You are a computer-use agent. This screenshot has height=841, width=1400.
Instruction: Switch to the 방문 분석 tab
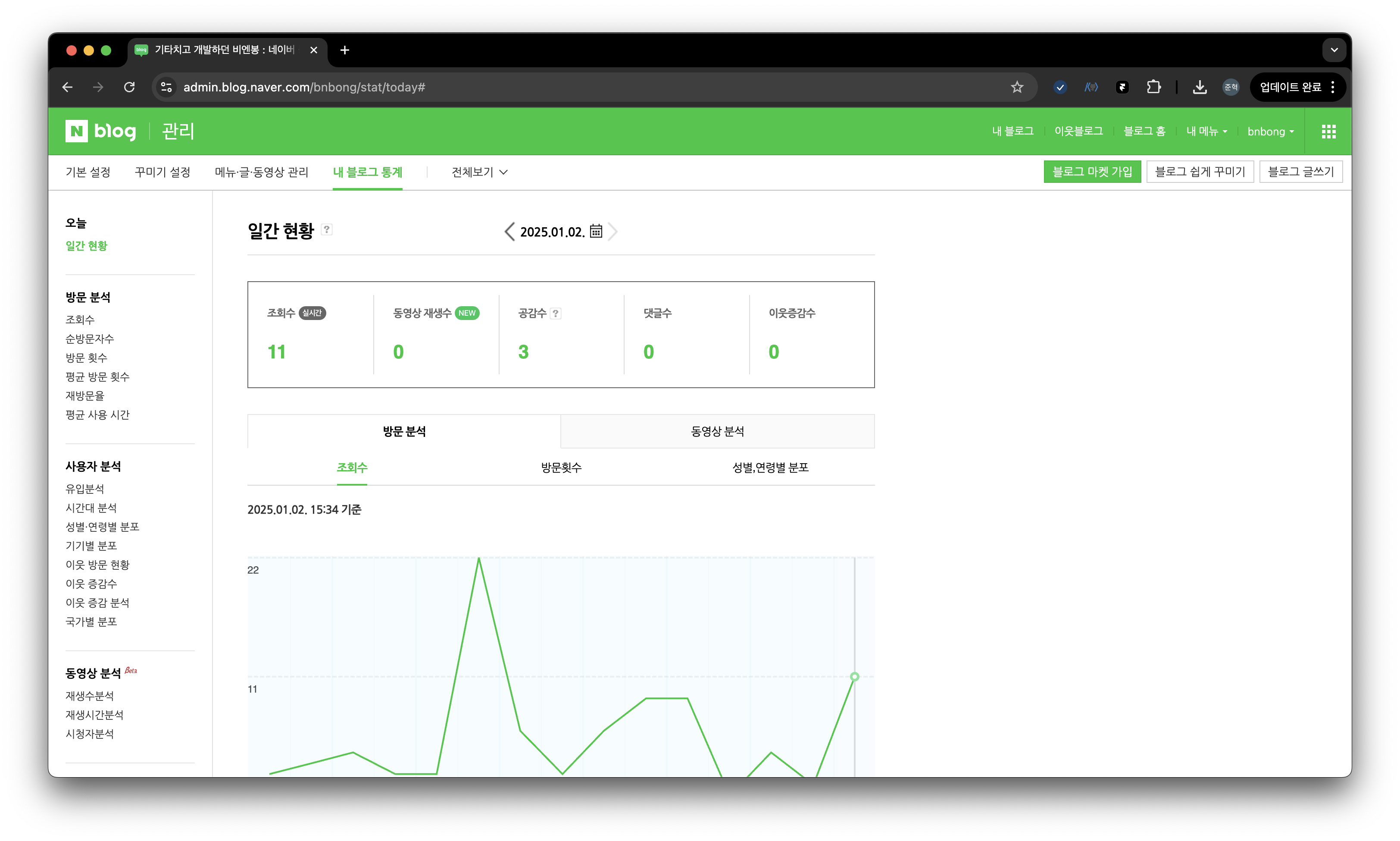pyautogui.click(x=404, y=431)
